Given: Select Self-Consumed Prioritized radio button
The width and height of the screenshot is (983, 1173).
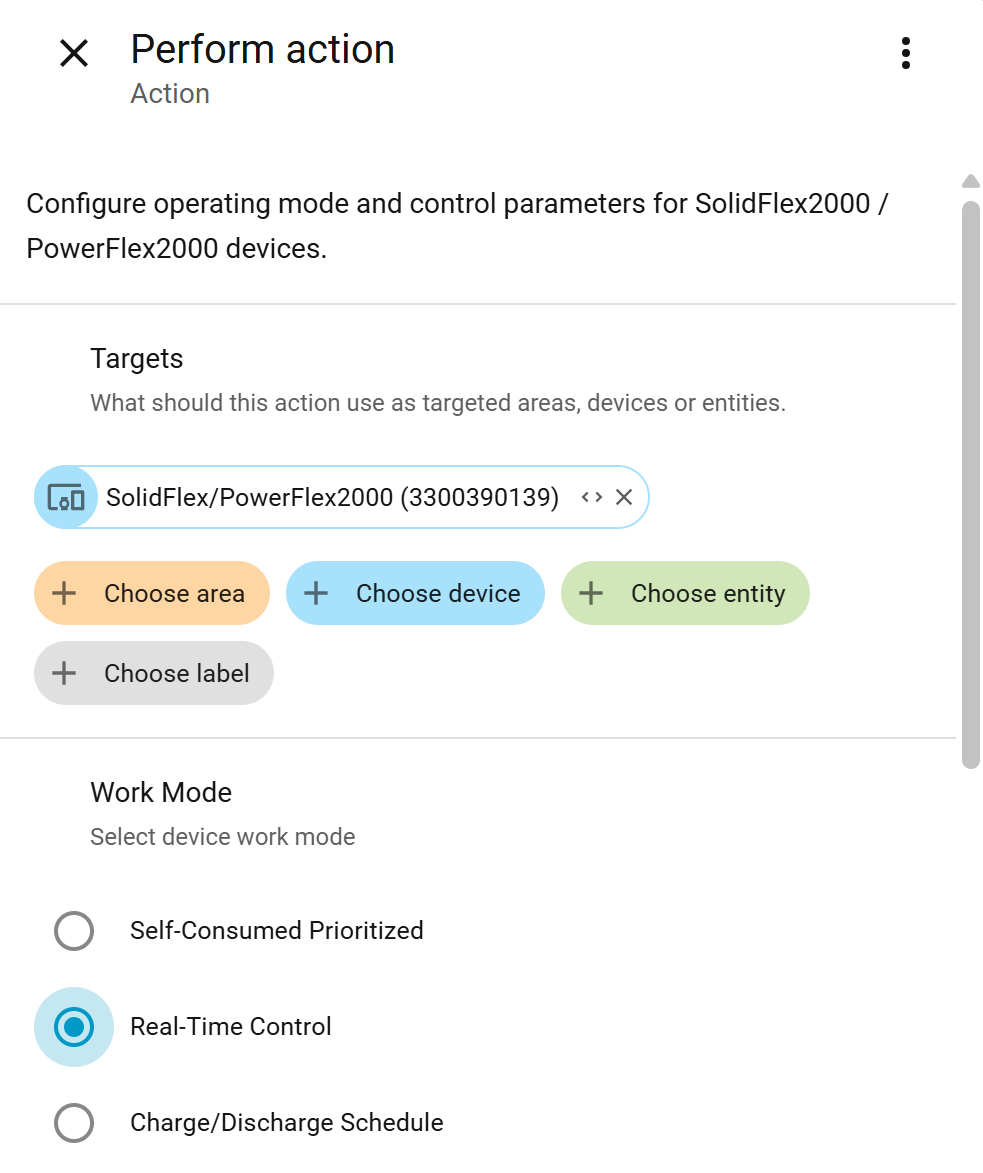Looking at the screenshot, I should (x=74, y=931).
